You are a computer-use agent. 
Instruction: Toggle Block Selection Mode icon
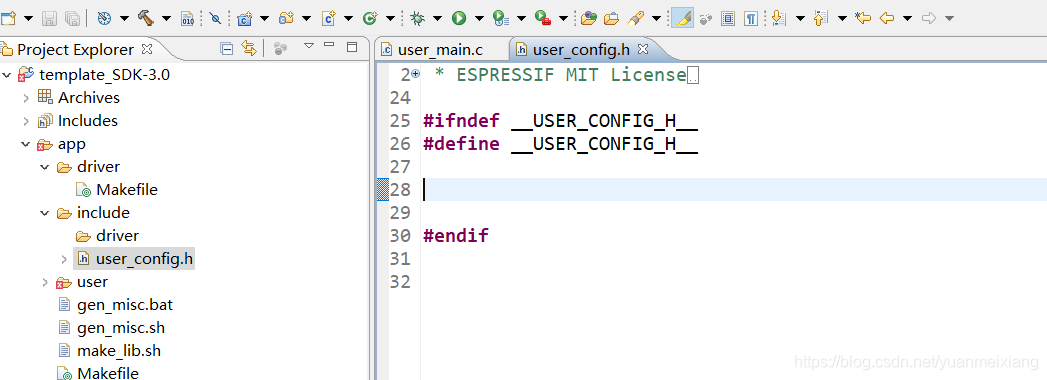[728, 18]
